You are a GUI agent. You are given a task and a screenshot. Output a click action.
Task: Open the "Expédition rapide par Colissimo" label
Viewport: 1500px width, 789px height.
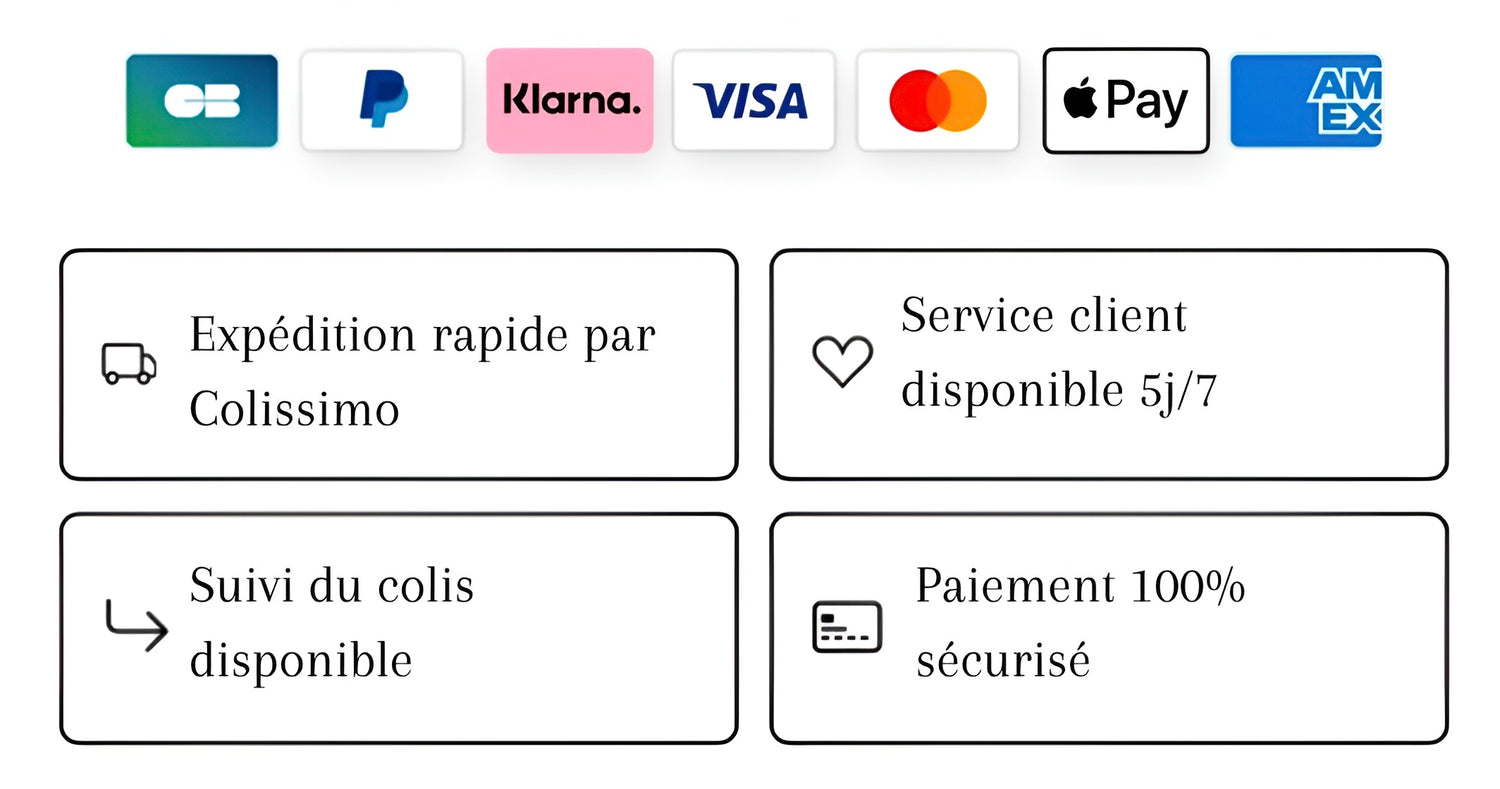pos(421,370)
